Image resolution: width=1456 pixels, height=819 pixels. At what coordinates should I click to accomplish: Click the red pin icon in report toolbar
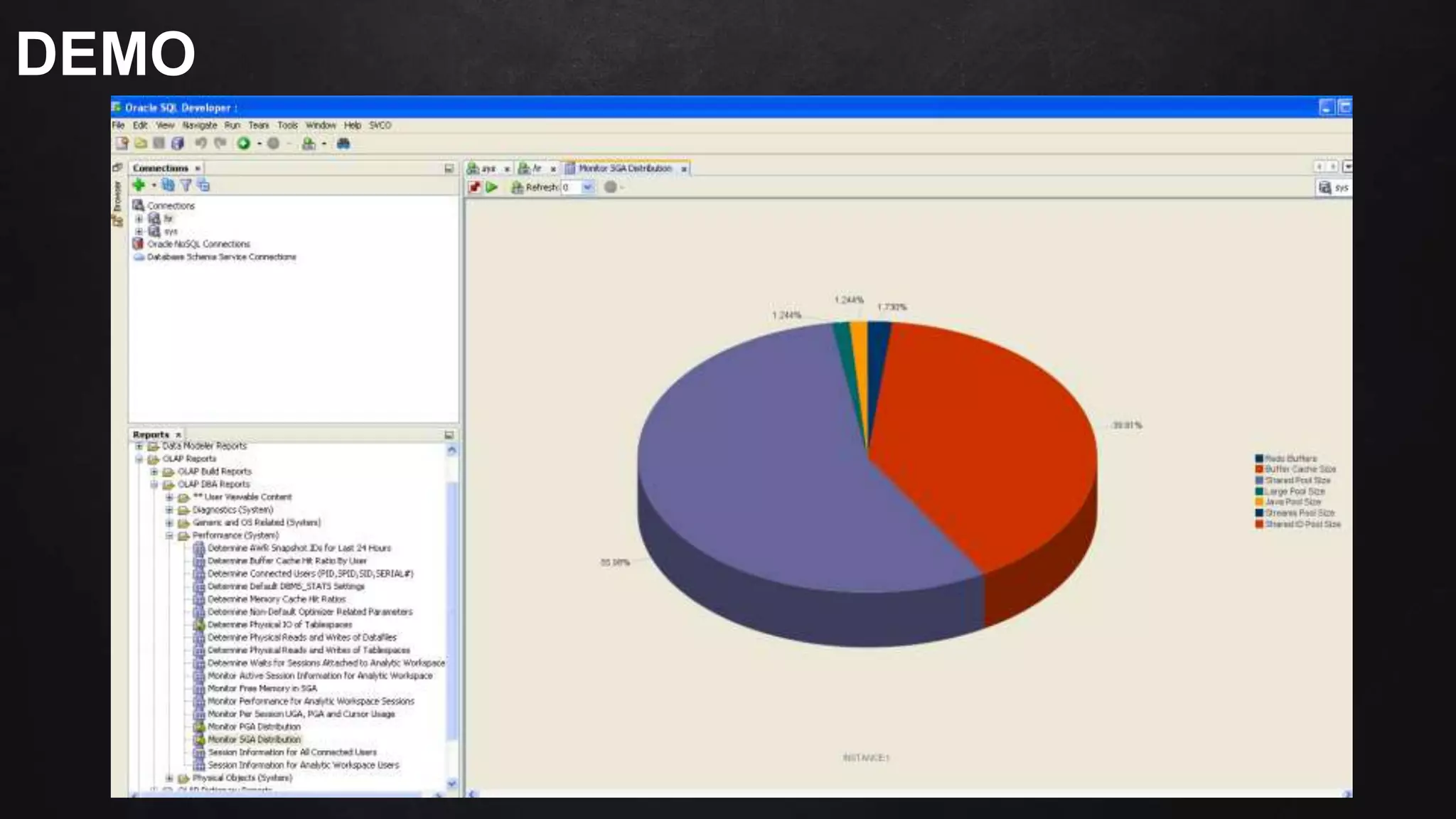point(474,188)
